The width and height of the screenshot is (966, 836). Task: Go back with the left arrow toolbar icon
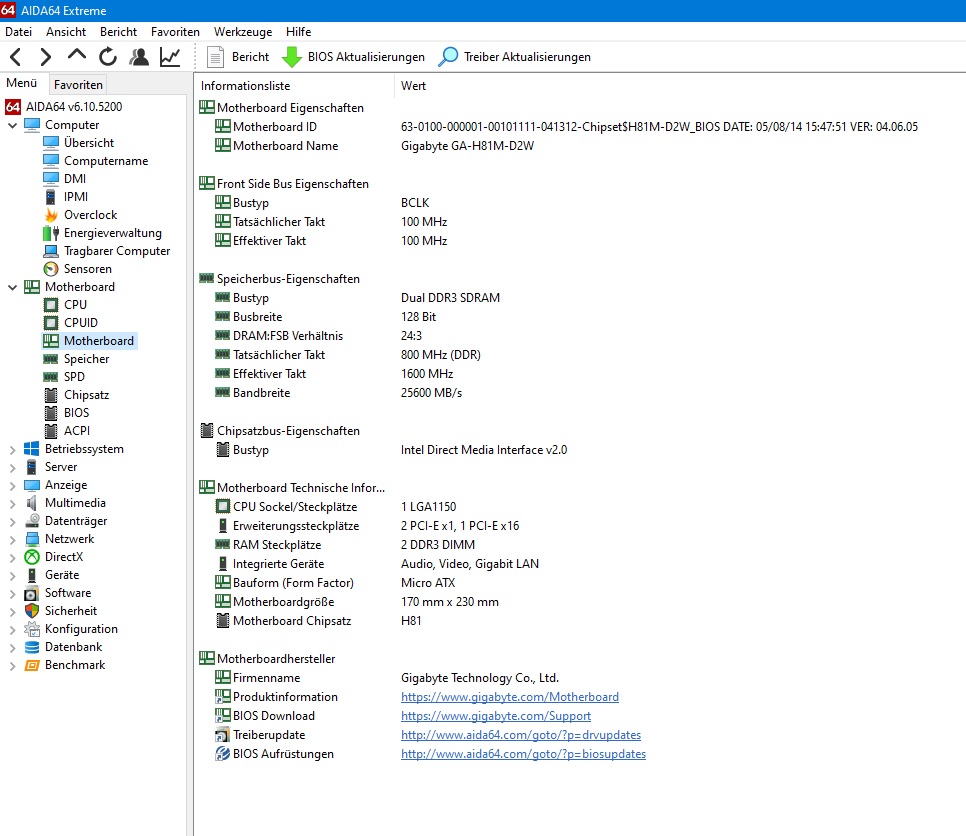coord(16,57)
